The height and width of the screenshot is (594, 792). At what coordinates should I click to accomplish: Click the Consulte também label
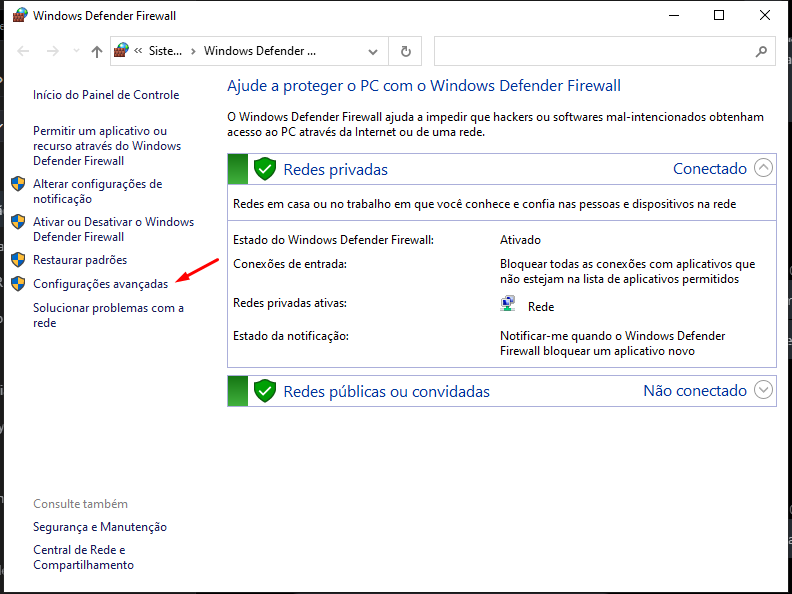click(80, 504)
